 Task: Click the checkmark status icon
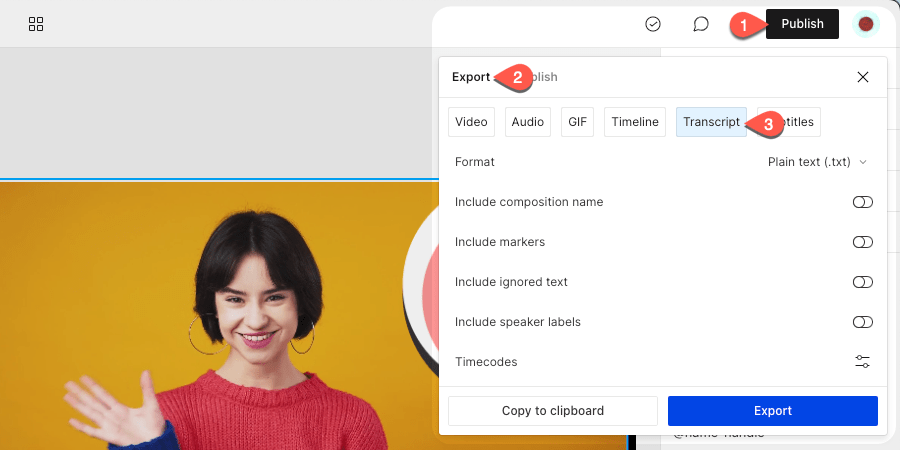point(653,24)
